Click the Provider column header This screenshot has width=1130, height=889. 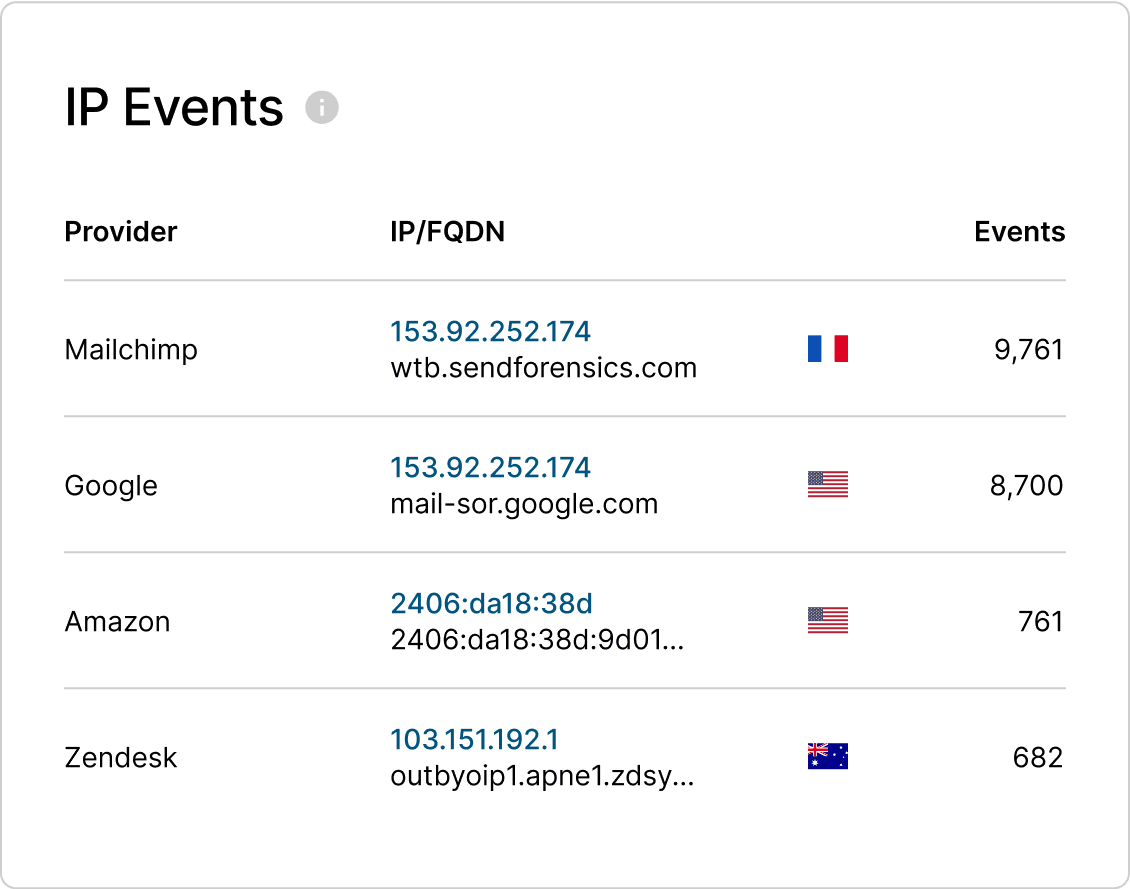point(120,232)
